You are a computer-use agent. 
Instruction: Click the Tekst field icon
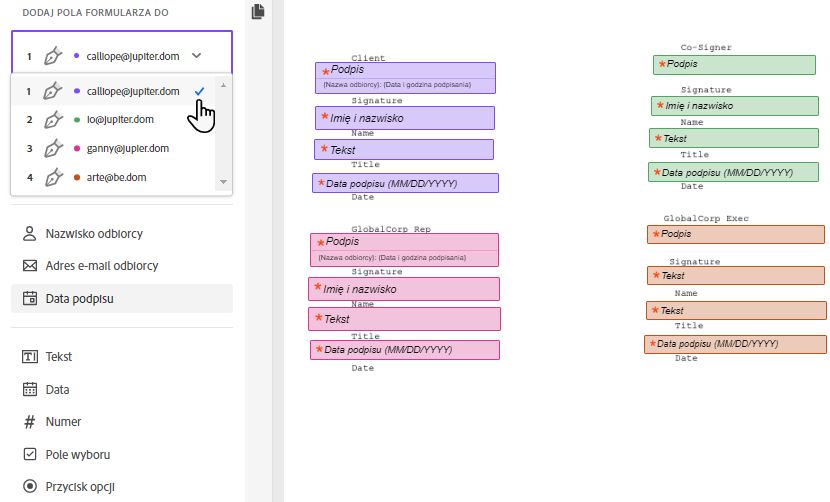[x=29, y=357]
